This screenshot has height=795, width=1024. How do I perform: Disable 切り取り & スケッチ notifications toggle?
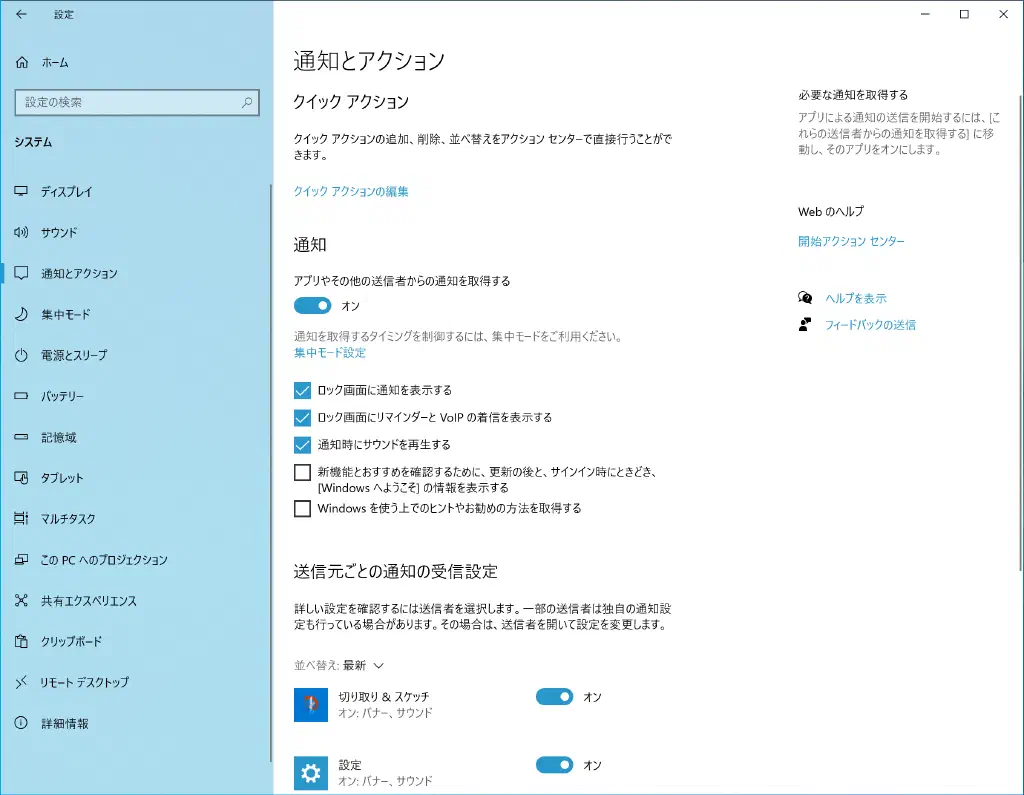click(554, 697)
